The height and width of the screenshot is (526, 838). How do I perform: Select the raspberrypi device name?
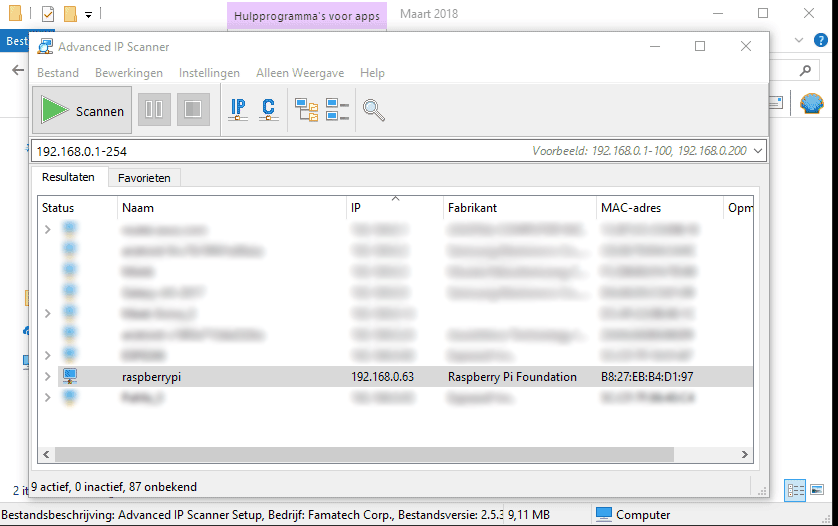tap(151, 377)
